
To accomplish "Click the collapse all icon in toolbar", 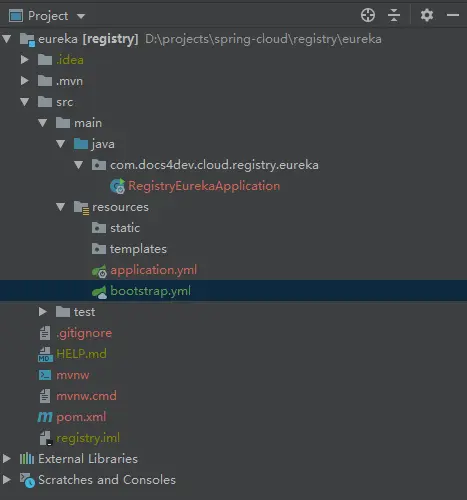I will (394, 15).
